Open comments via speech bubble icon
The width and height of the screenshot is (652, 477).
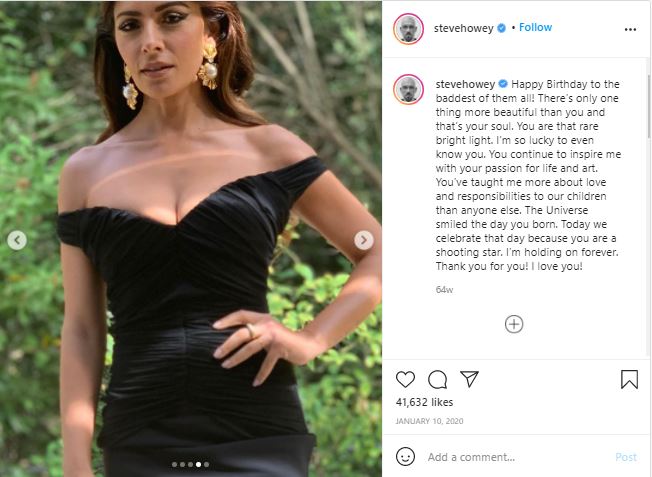pyautogui.click(x=437, y=379)
